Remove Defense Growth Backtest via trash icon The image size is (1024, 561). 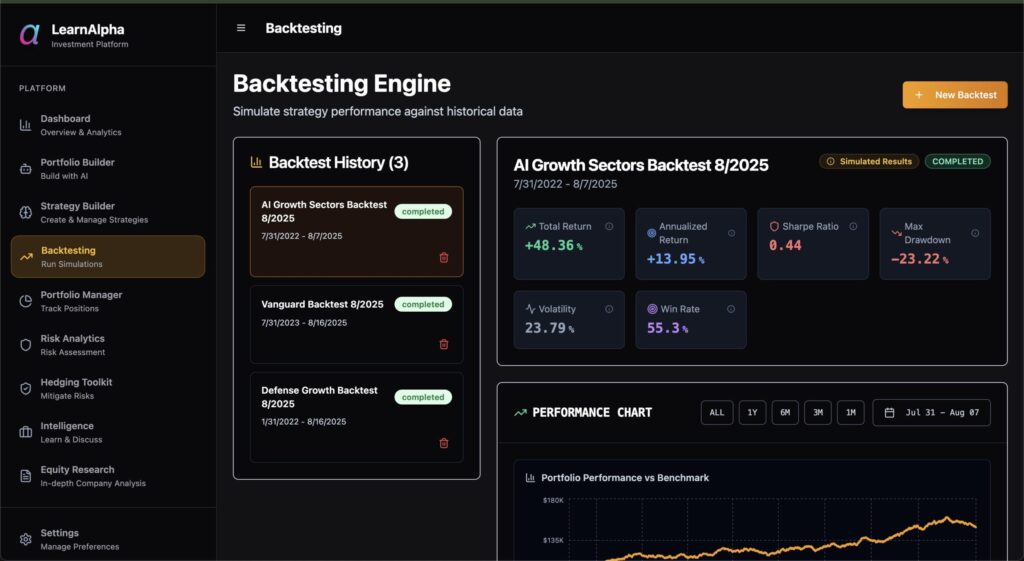444,443
